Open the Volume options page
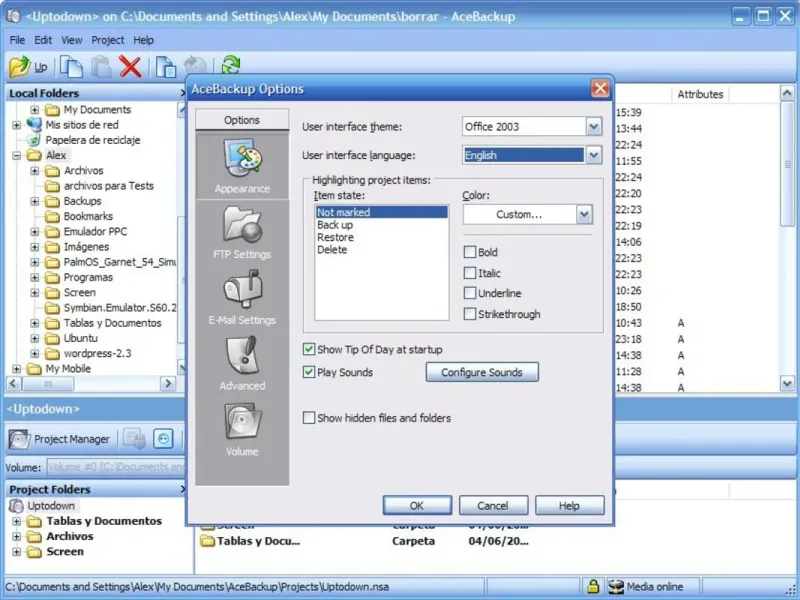800x600 pixels. [242, 430]
